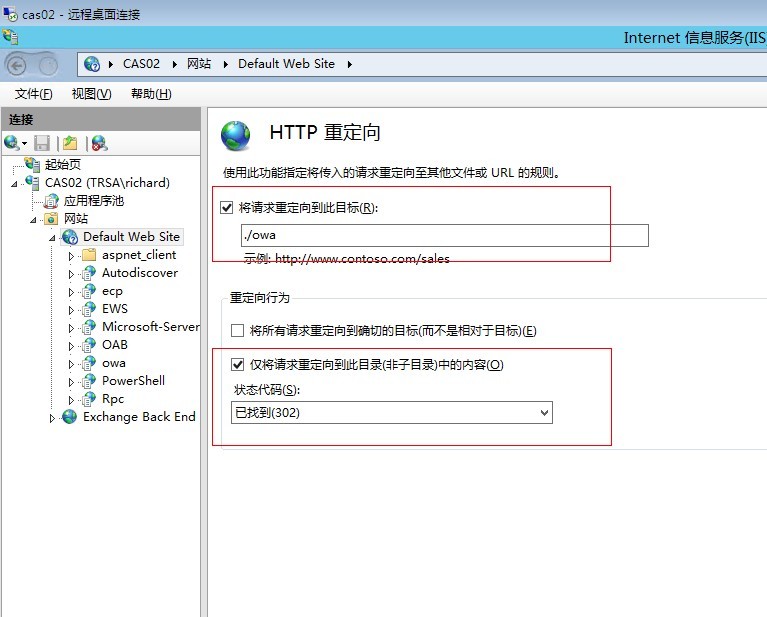Expand the Exchange Back End node

pos(52,418)
